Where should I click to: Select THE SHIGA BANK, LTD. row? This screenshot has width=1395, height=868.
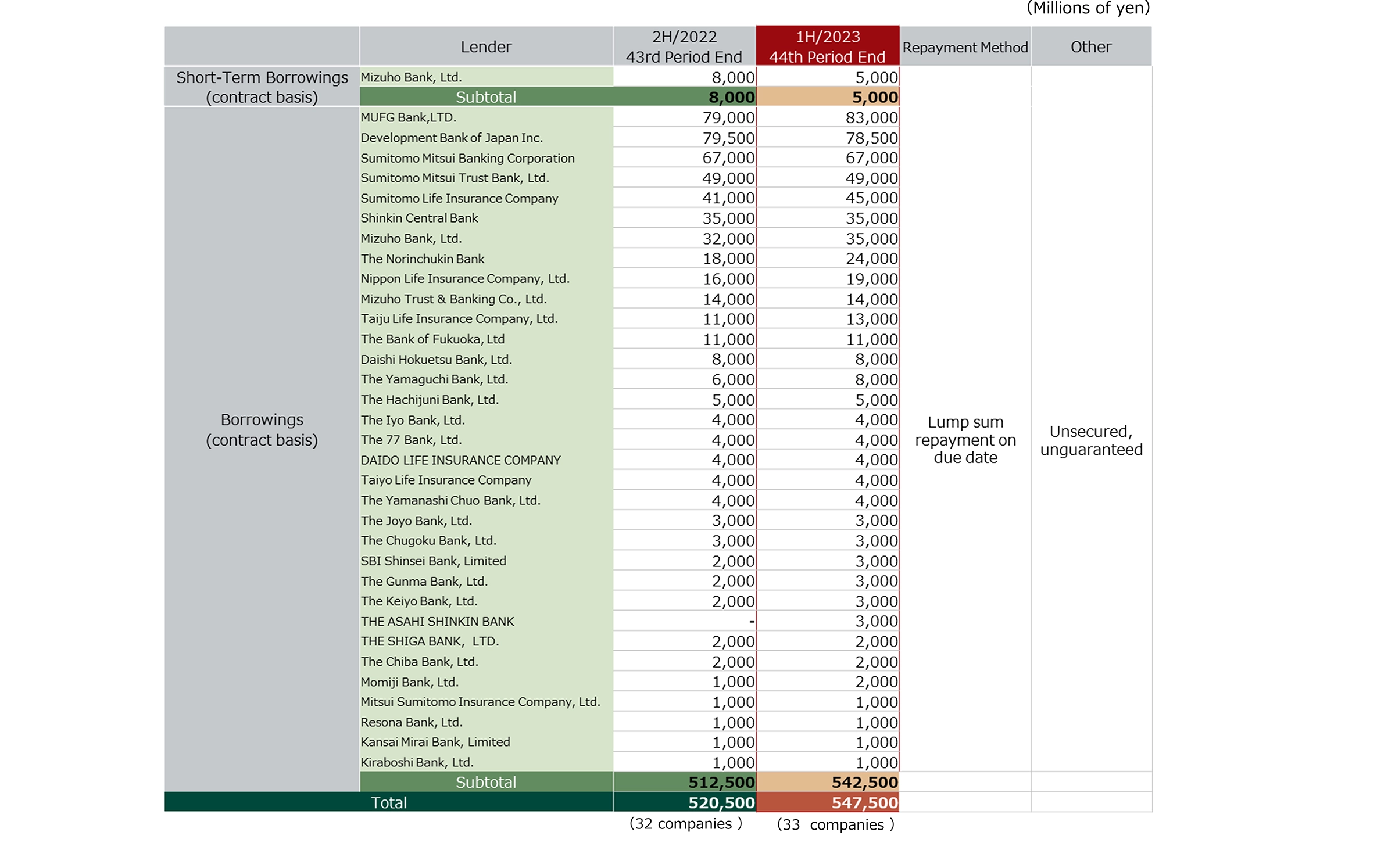629,641
